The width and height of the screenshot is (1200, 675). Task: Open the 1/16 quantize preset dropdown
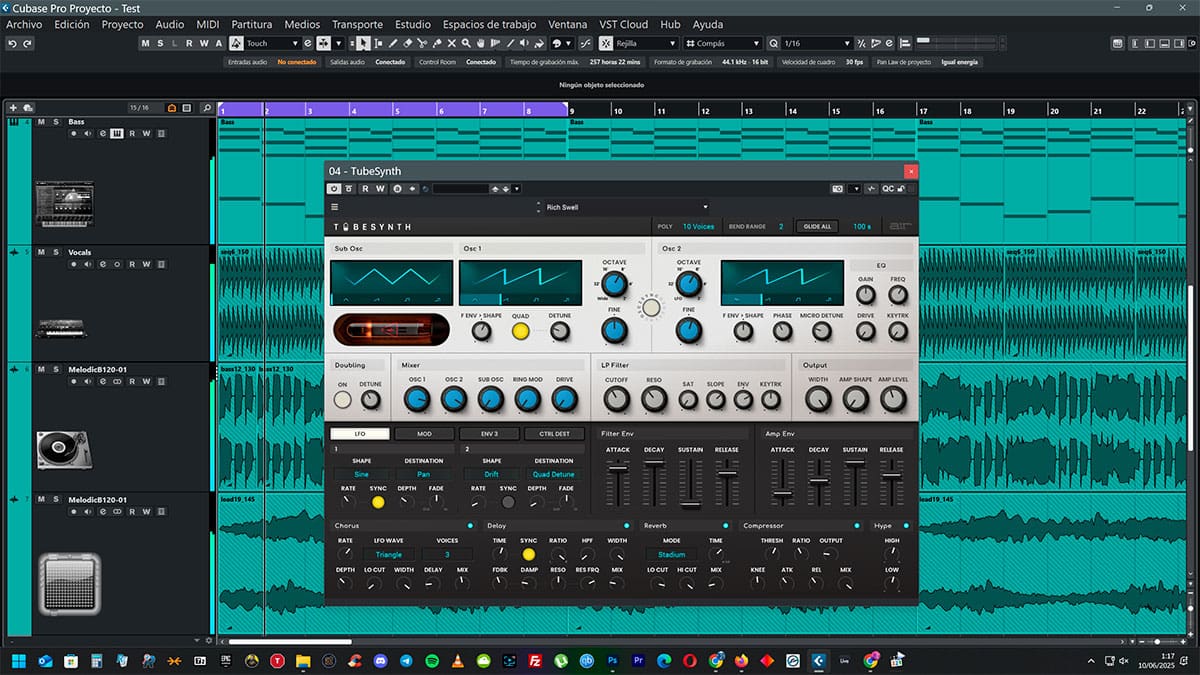(x=817, y=44)
